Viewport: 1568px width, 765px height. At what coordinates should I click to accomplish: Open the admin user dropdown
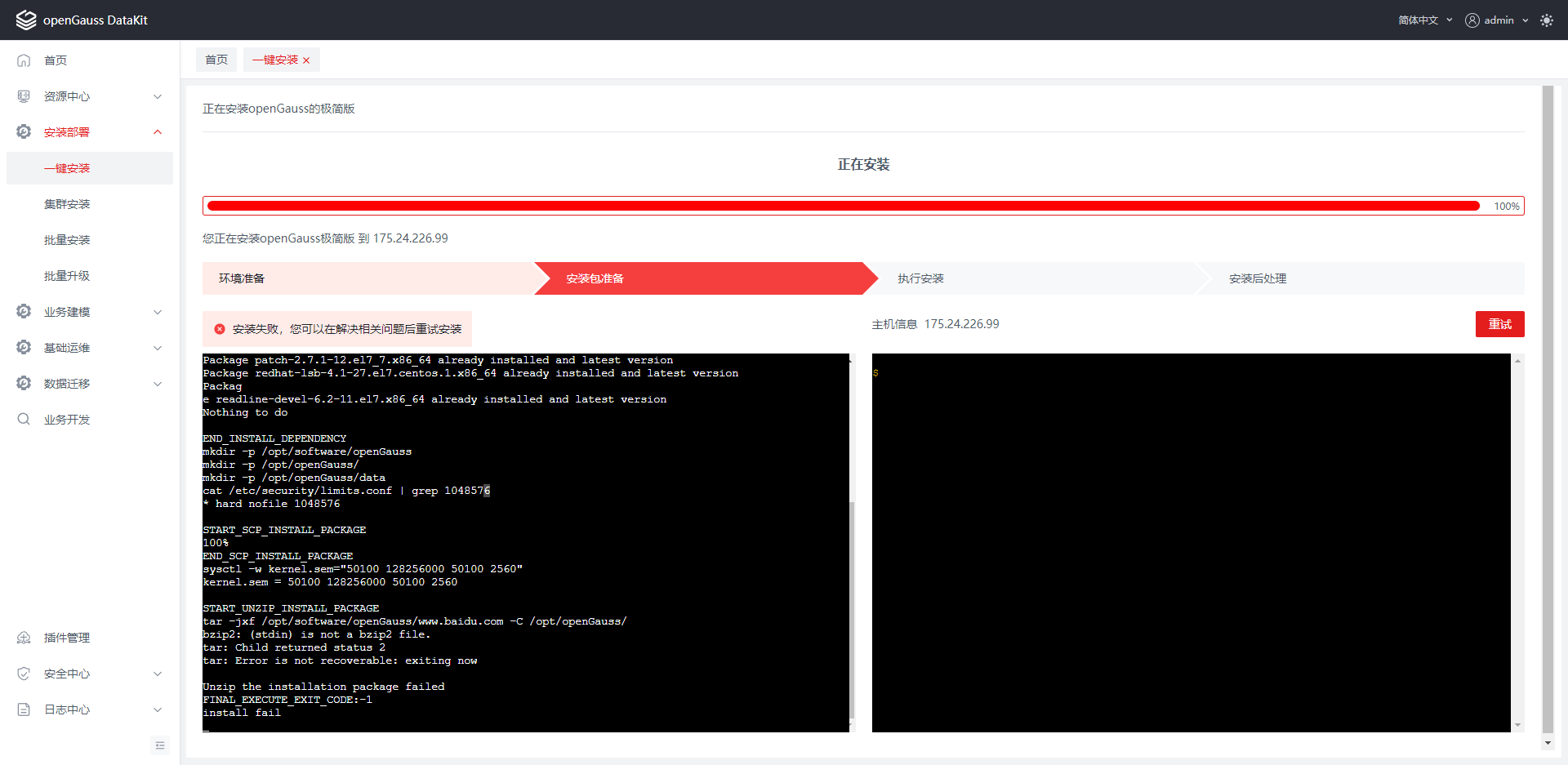[x=1497, y=20]
